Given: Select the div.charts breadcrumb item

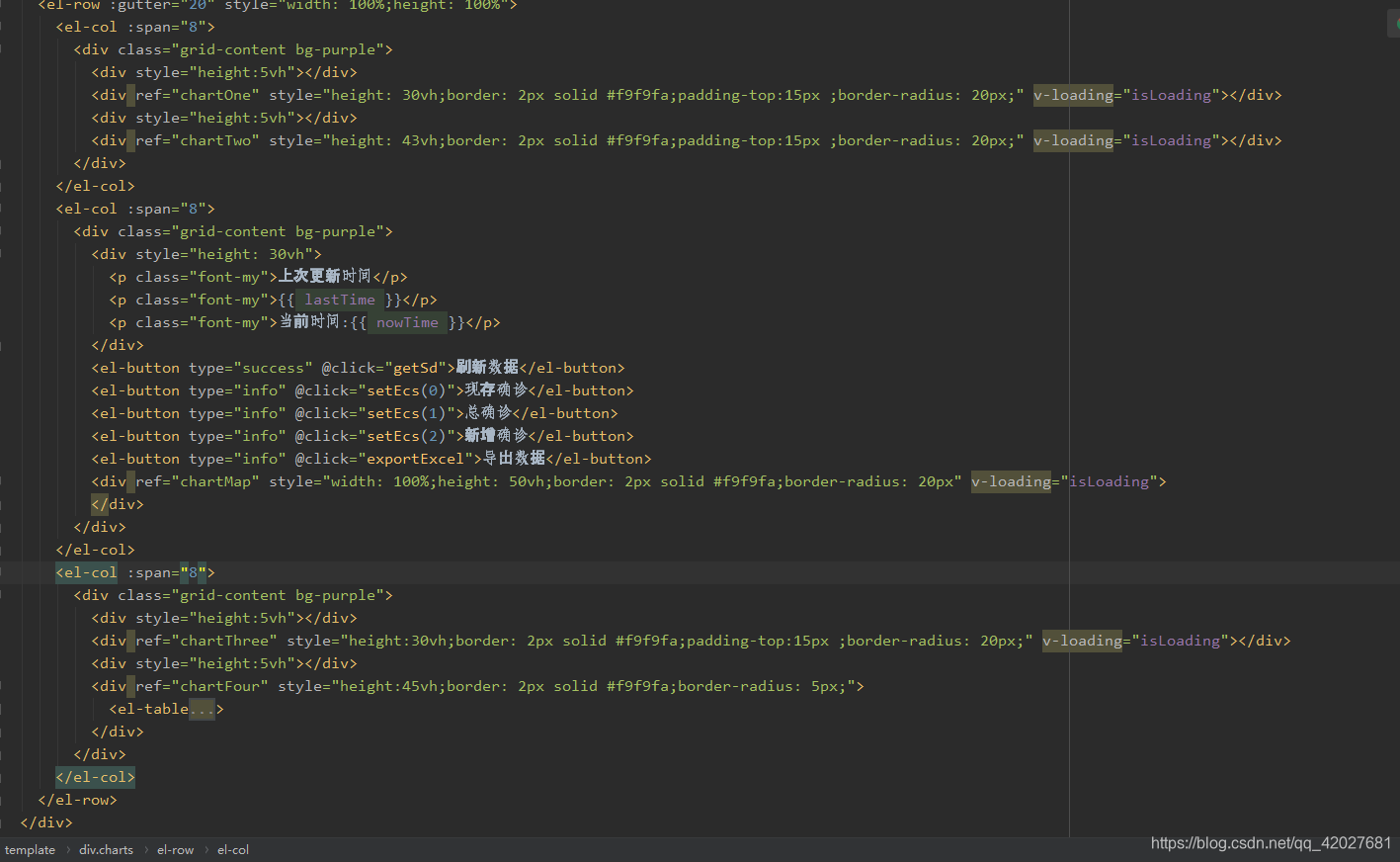Looking at the screenshot, I should click(x=106, y=850).
